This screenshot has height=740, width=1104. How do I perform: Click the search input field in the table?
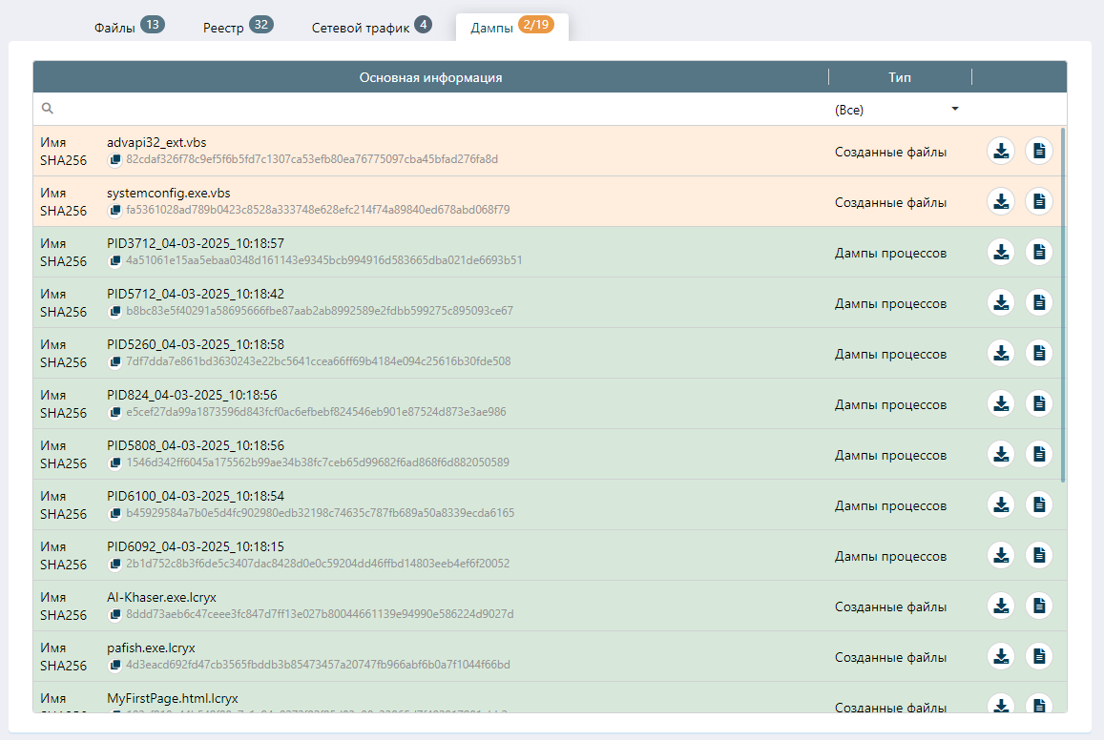(430, 110)
